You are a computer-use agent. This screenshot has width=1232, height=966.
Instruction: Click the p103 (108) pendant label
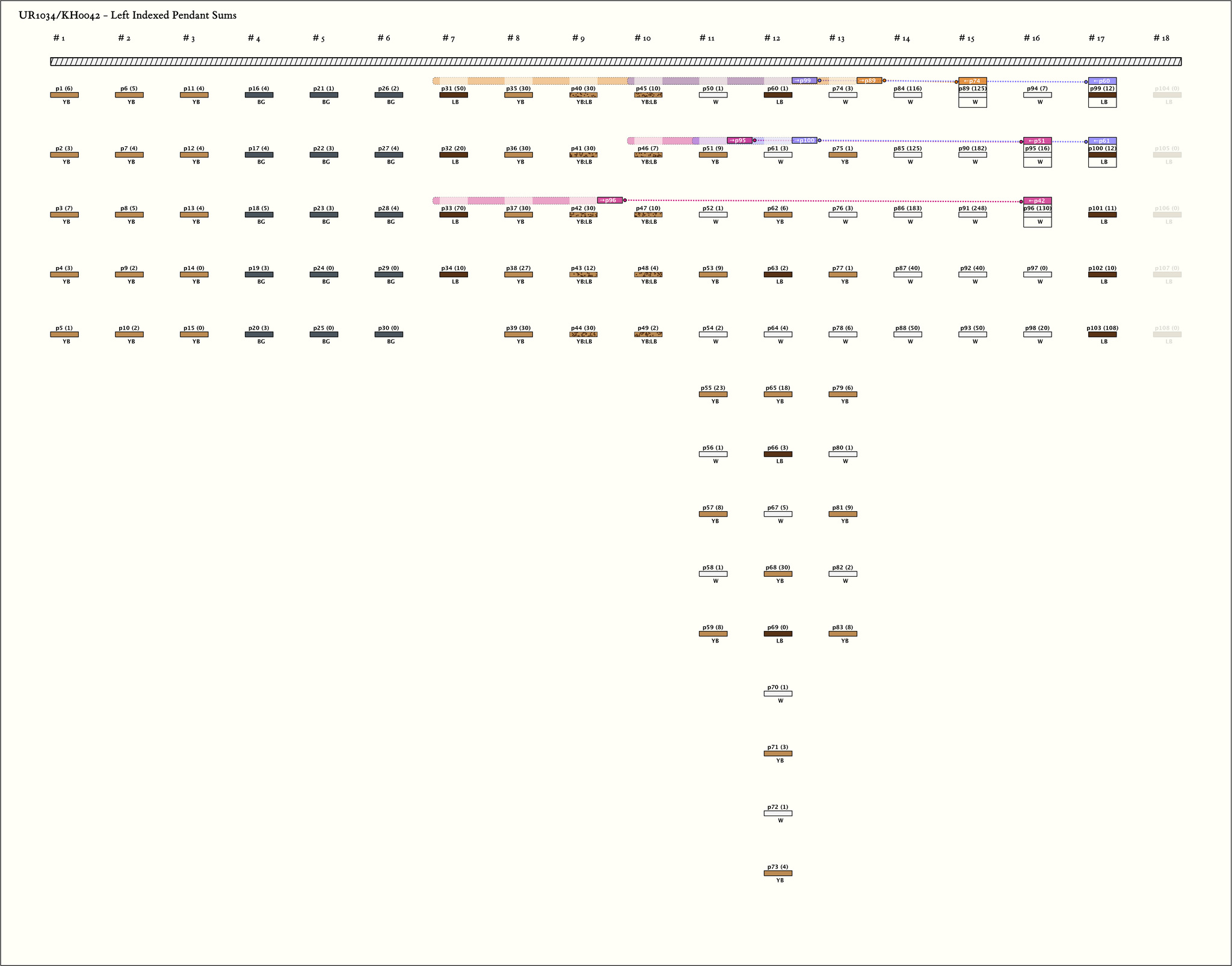click(x=1102, y=328)
